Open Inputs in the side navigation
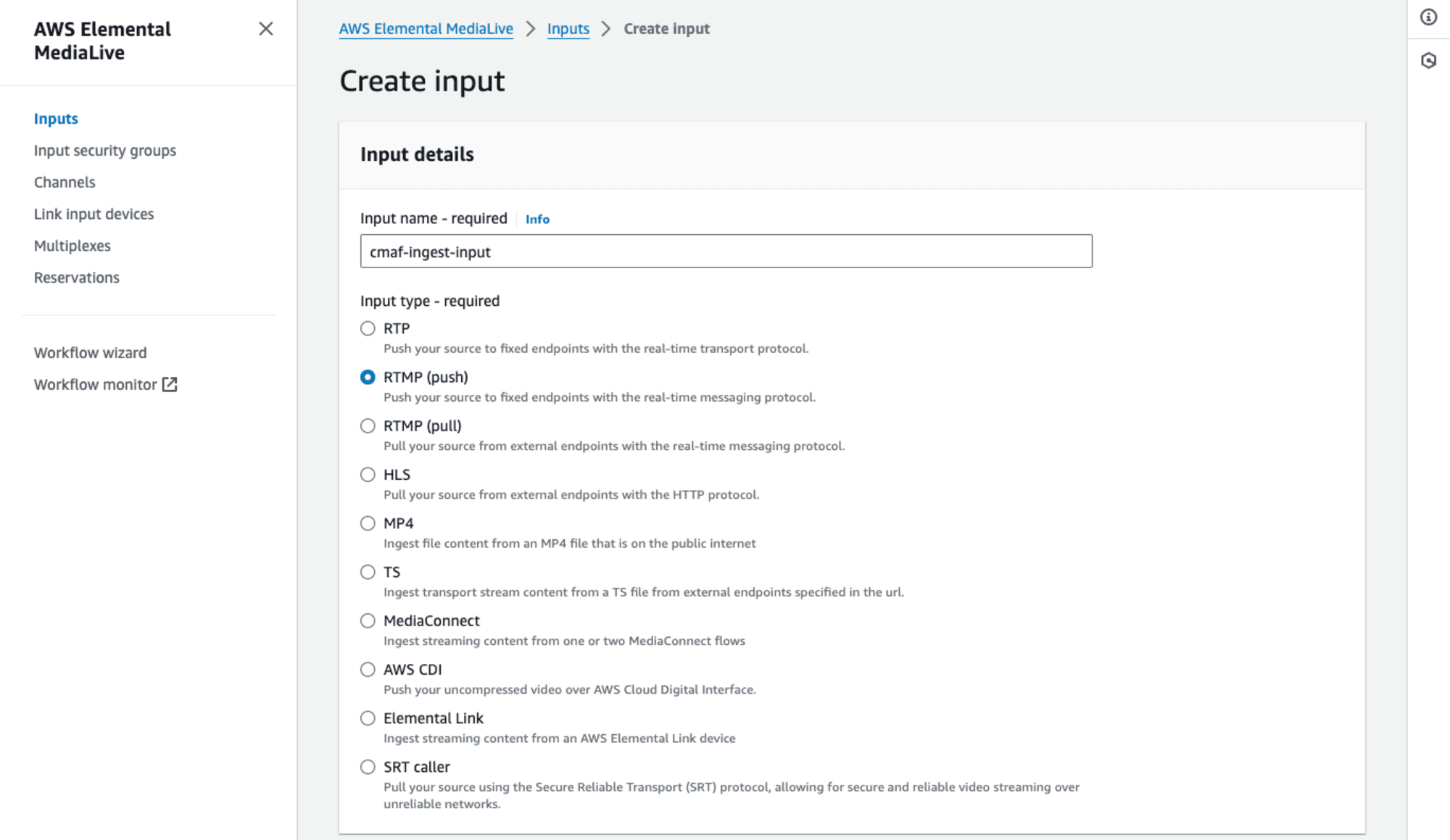Viewport: 1450px width, 840px height. pos(56,119)
